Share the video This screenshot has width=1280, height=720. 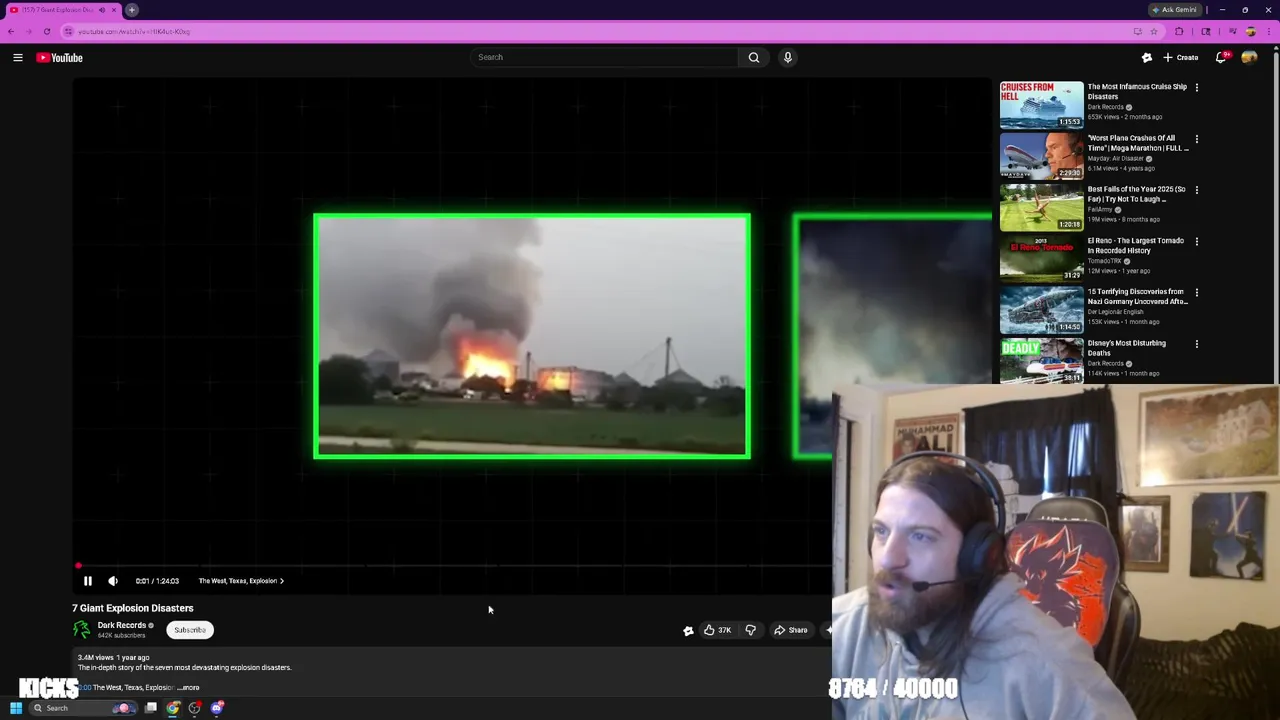click(790, 630)
